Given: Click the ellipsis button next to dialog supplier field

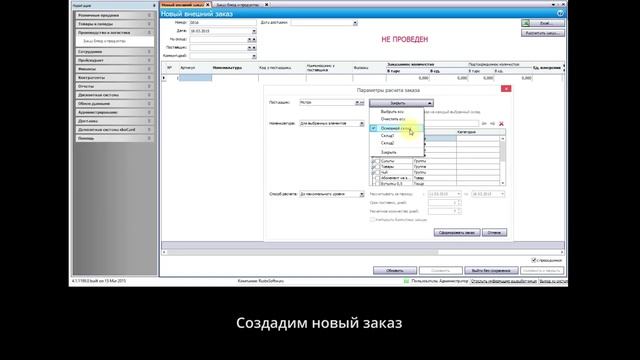Looking at the screenshot, I should coord(362,102).
